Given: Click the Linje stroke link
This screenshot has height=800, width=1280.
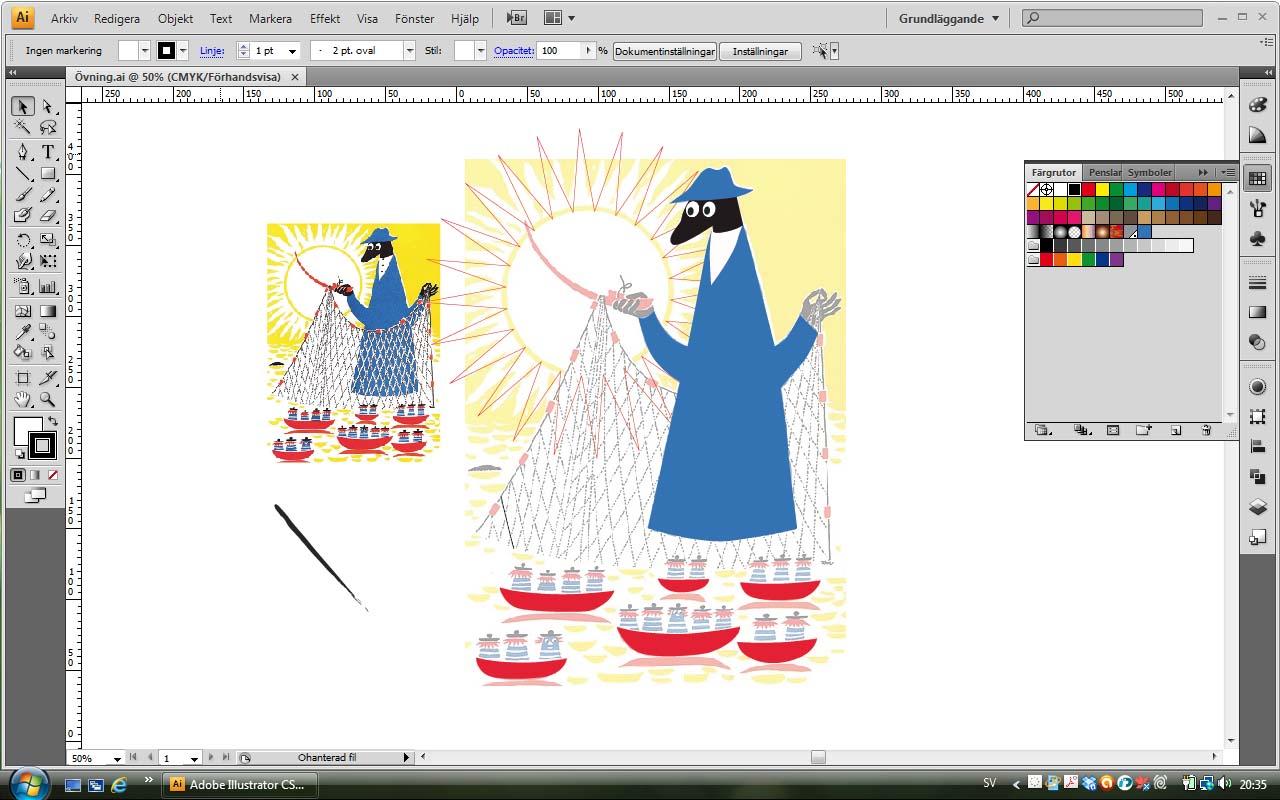Looking at the screenshot, I should (x=211, y=51).
